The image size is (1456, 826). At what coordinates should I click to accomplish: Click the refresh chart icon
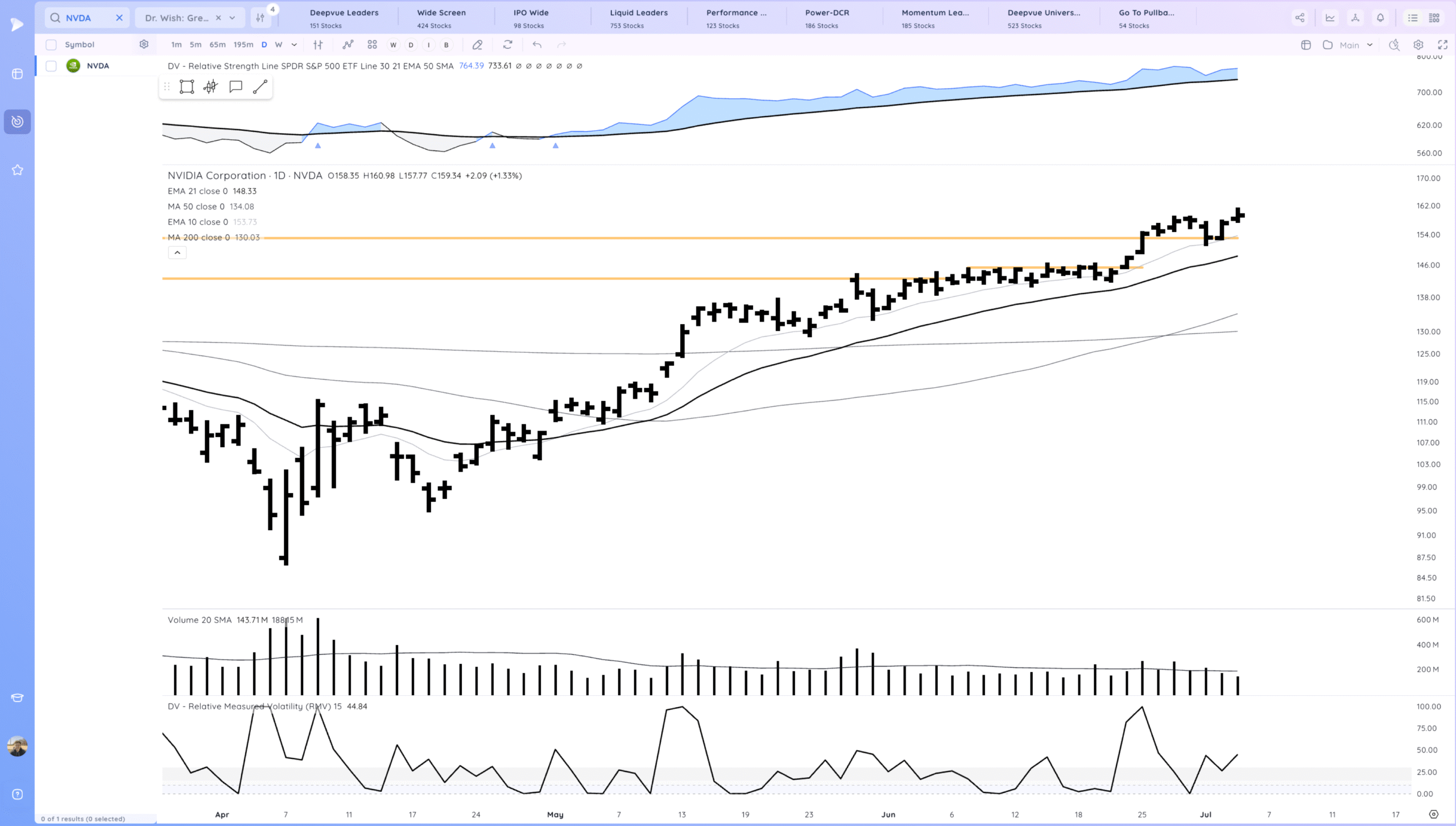point(508,44)
